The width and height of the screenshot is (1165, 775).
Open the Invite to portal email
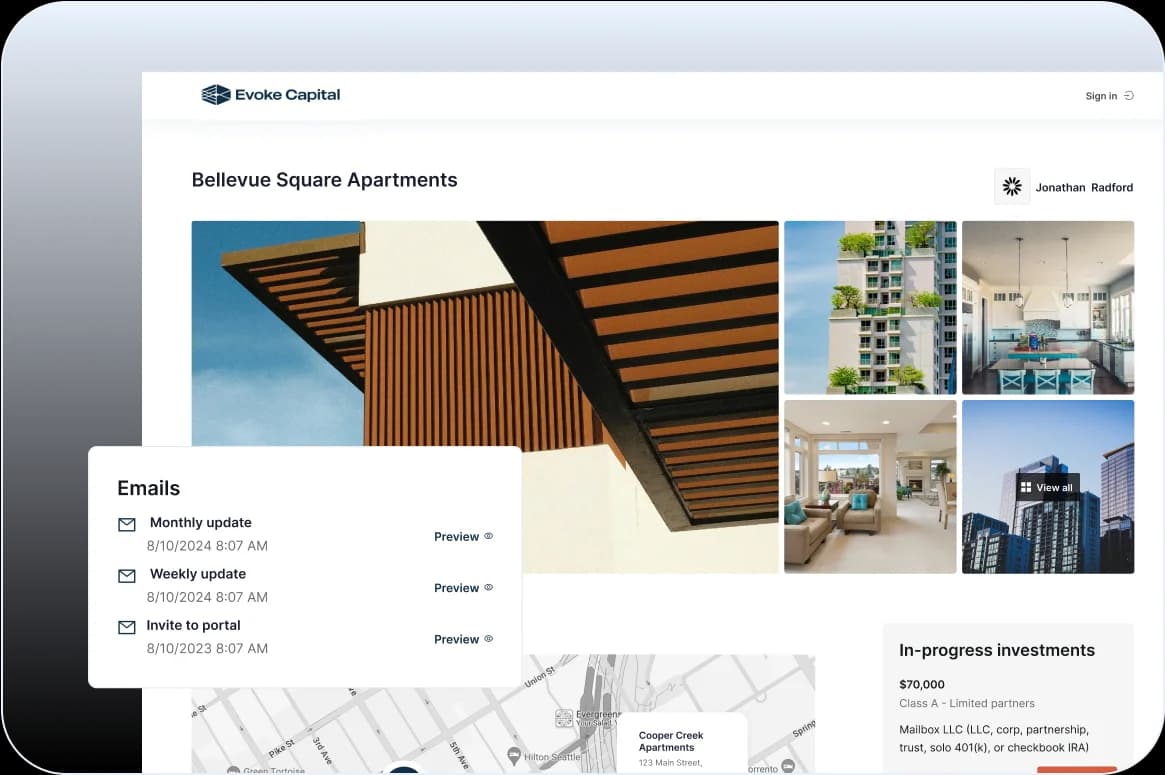pyautogui.click(x=195, y=625)
